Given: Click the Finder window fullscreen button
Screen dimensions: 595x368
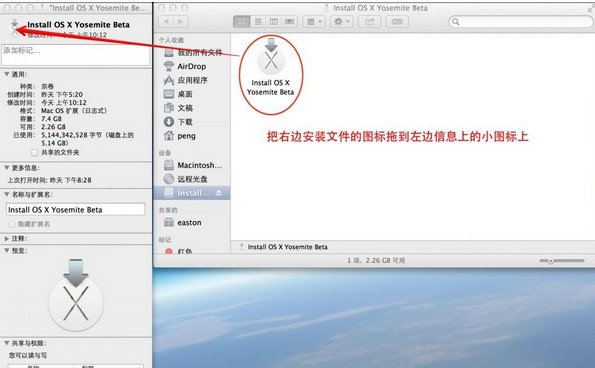Looking at the screenshot, I should [x=590, y=7].
